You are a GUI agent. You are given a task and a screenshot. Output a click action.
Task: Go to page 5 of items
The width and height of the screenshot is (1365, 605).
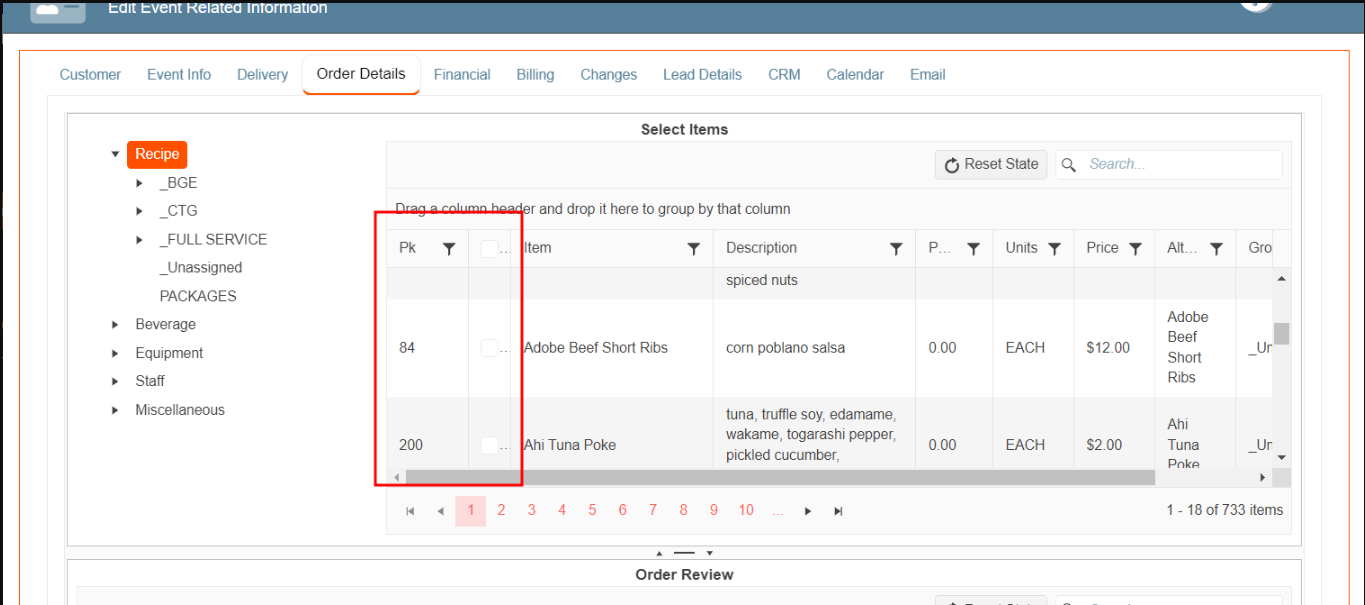coord(592,511)
